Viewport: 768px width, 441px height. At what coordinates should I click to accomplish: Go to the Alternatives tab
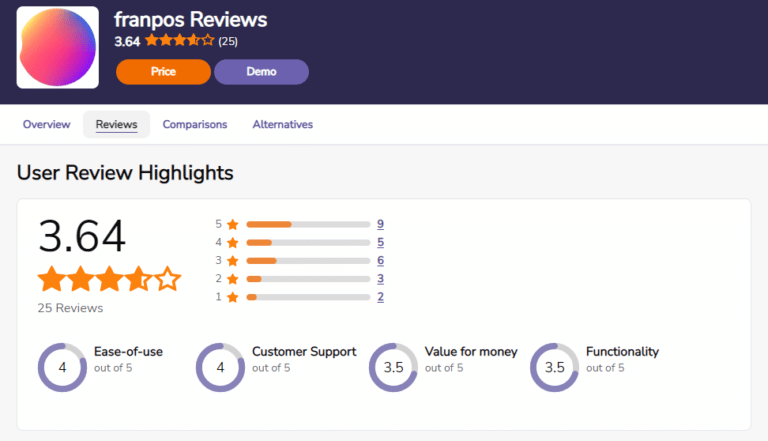pyautogui.click(x=283, y=124)
